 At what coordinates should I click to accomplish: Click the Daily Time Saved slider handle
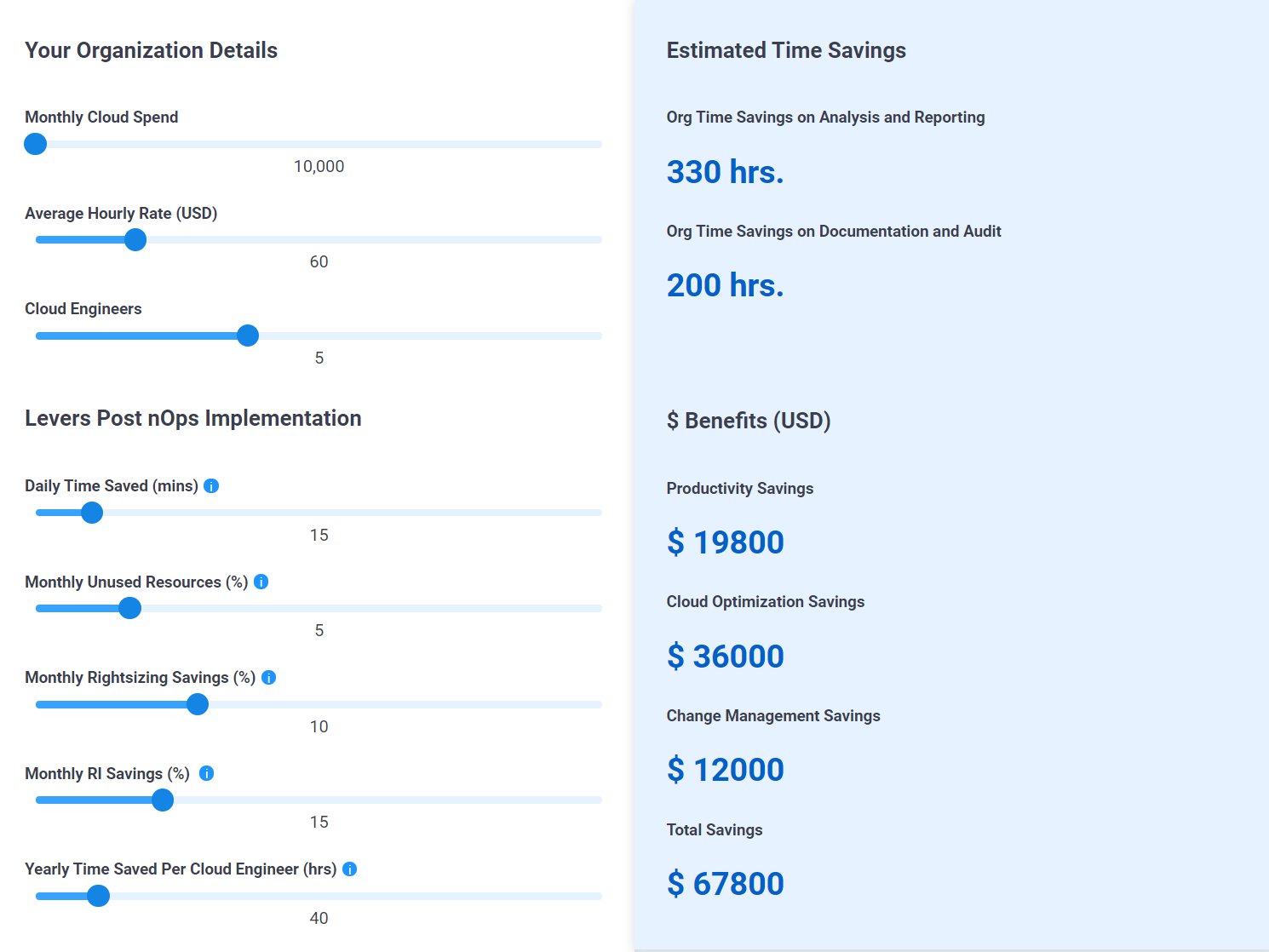pyautogui.click(x=92, y=513)
